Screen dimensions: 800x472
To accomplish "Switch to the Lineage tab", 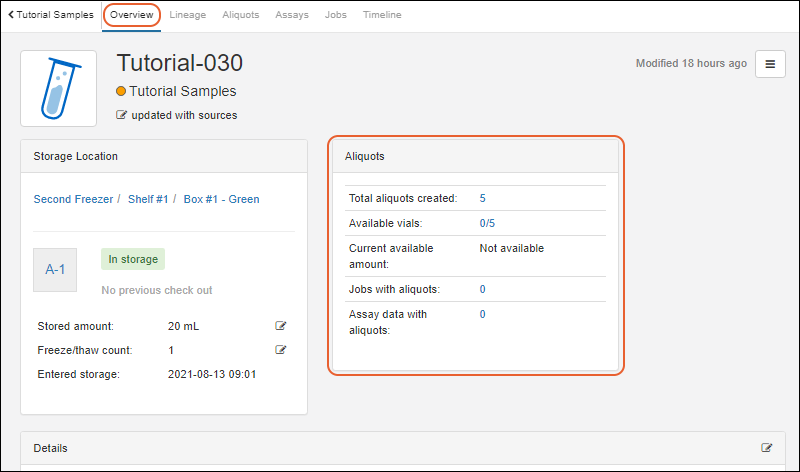I will pyautogui.click(x=187, y=15).
